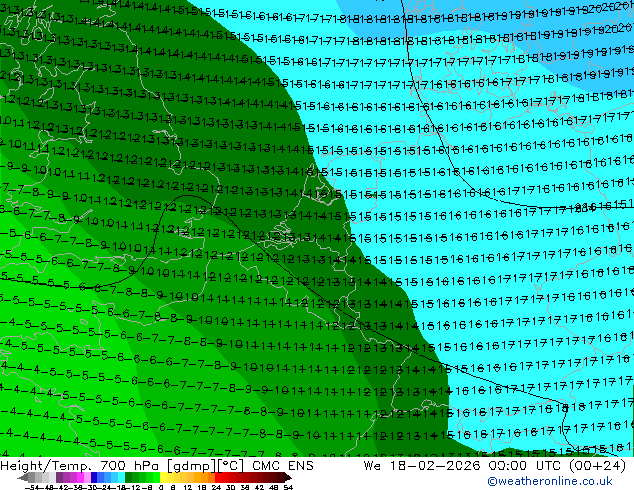
Task: Click the dark maroon right arrow of color scale
Action: (x=288, y=478)
